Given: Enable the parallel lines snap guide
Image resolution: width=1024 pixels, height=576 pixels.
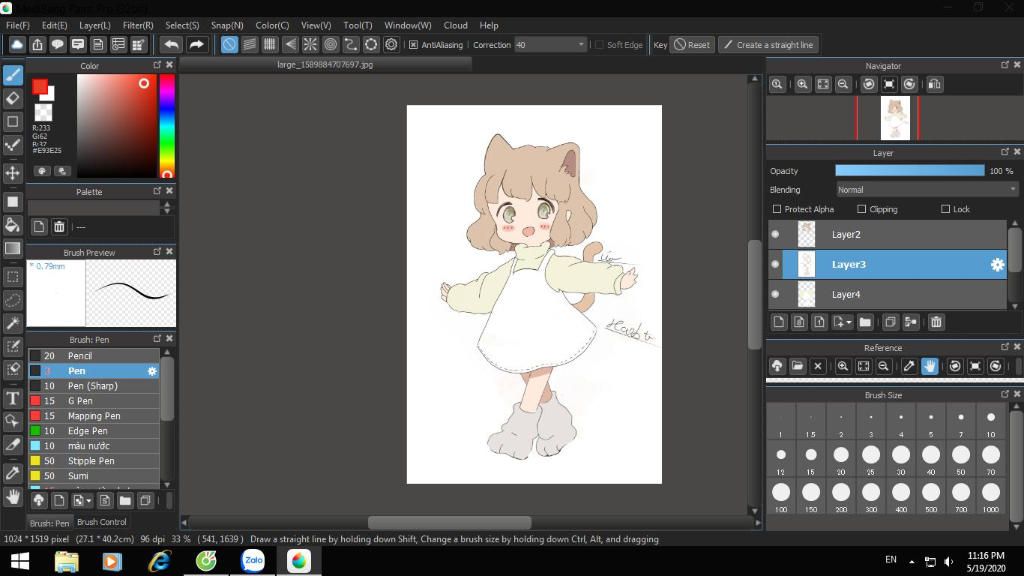Looking at the screenshot, I should point(249,44).
